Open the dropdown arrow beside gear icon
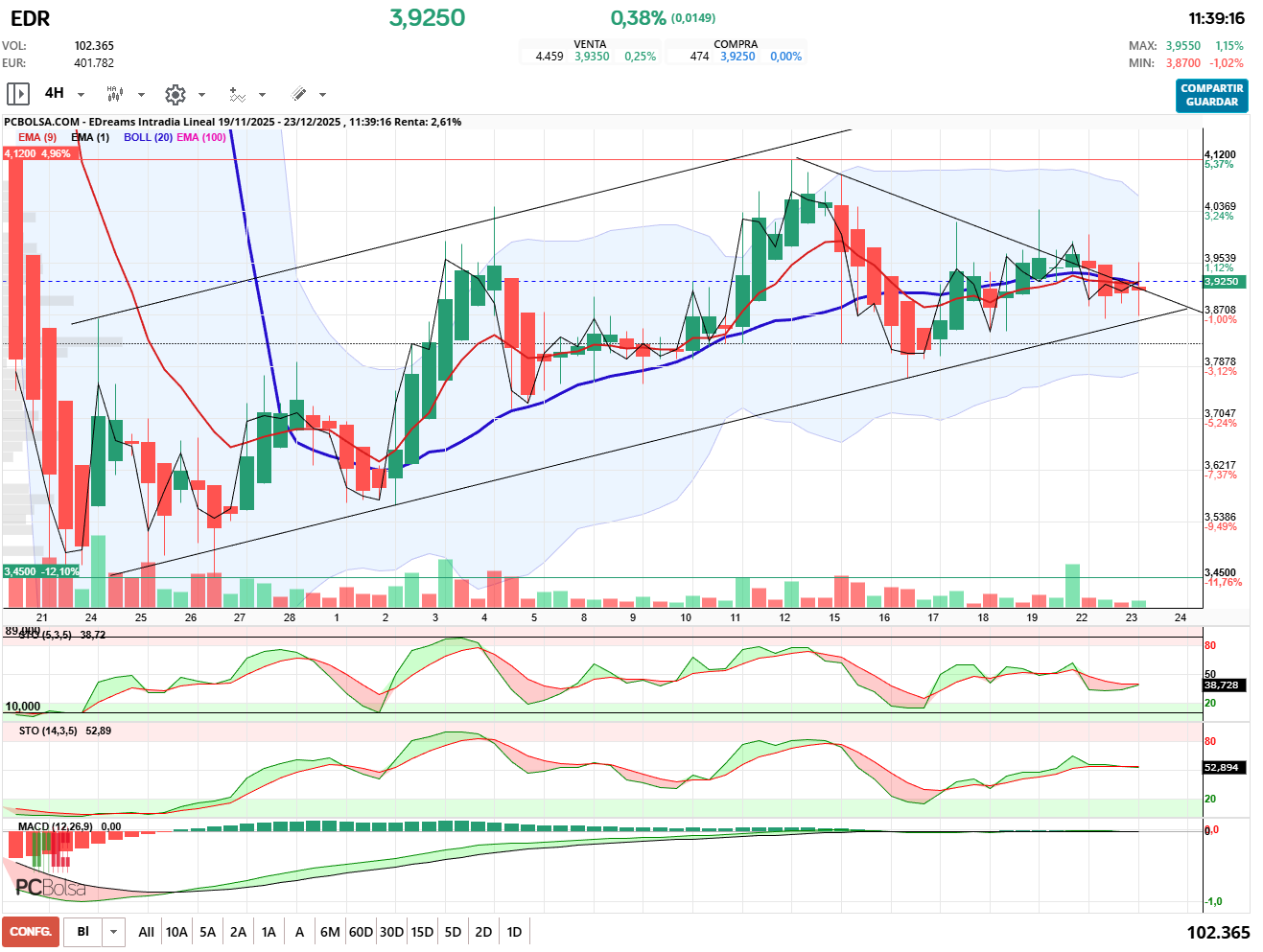 (201, 95)
